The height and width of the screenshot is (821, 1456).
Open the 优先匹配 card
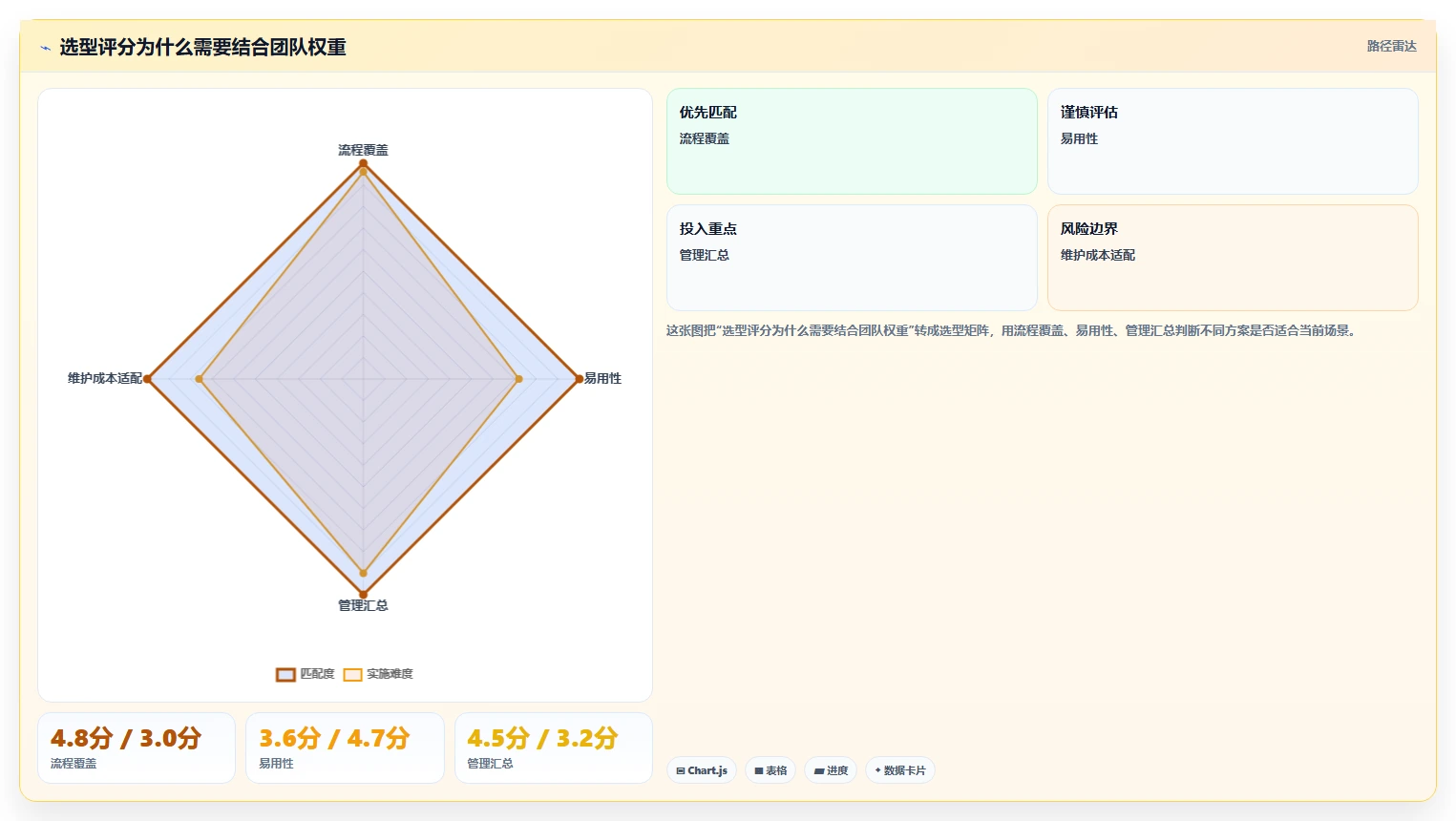click(852, 141)
